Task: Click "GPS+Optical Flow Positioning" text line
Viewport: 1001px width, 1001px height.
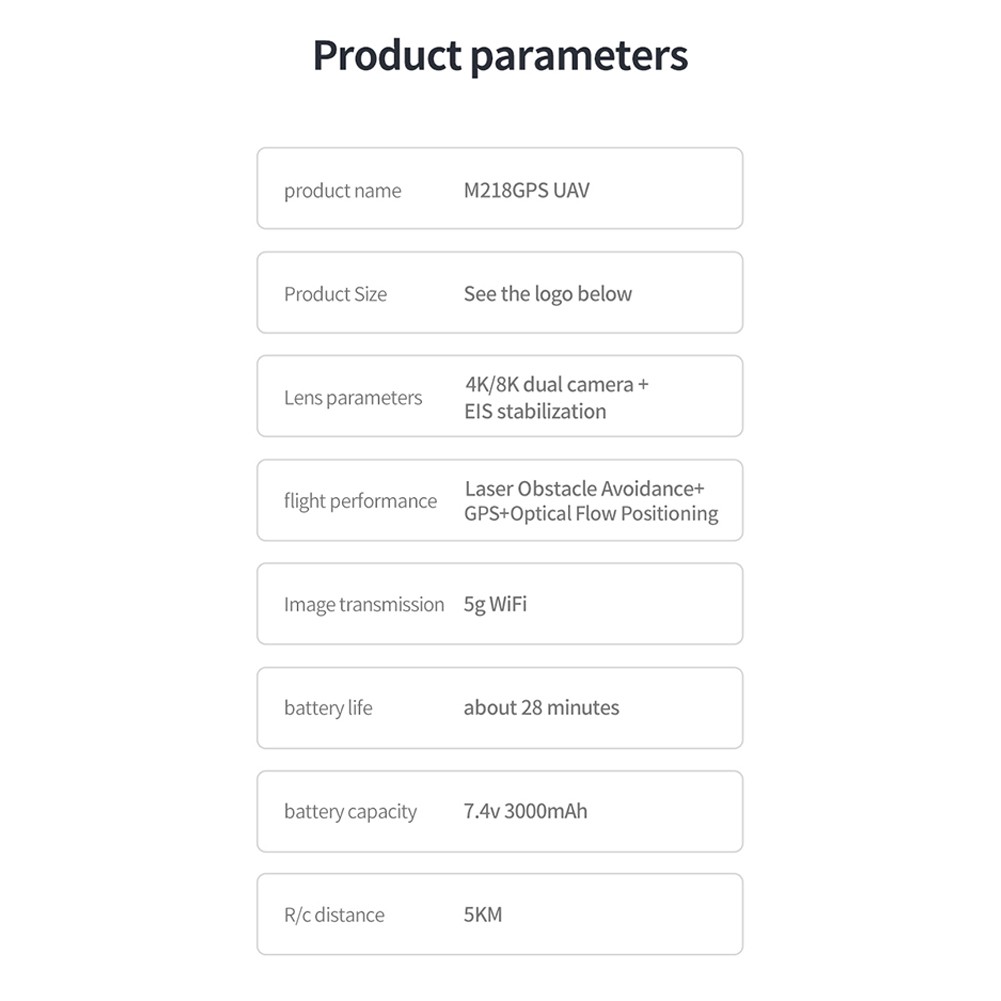Action: 591,514
